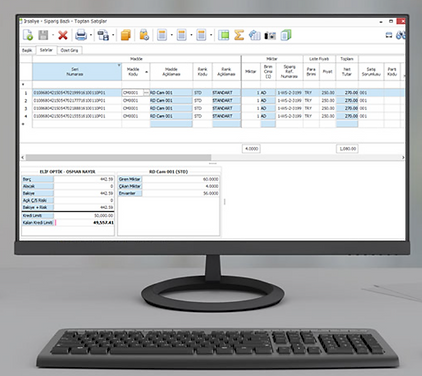Click the red X delete icon
This screenshot has height=376, width=422.
[63, 35]
